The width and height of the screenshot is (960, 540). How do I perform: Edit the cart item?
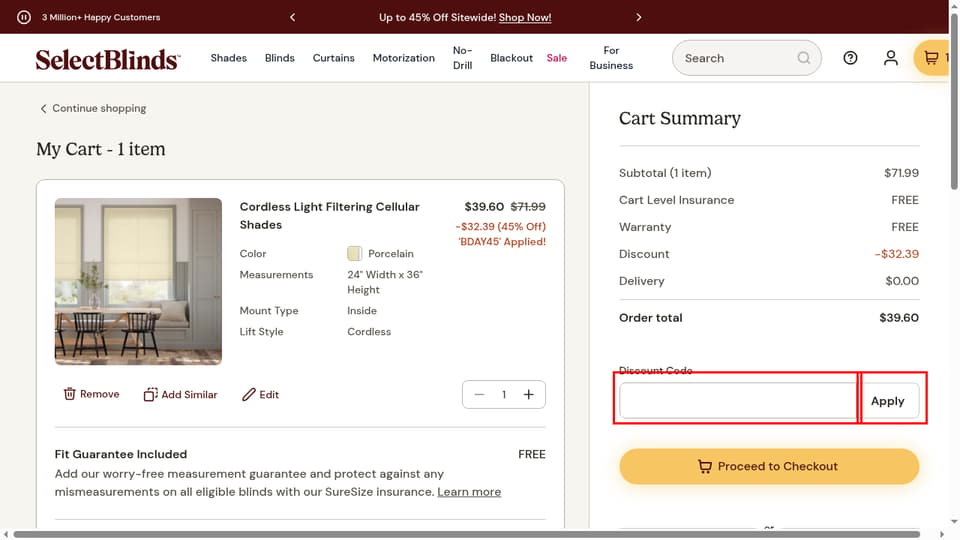pyautogui.click(x=261, y=395)
